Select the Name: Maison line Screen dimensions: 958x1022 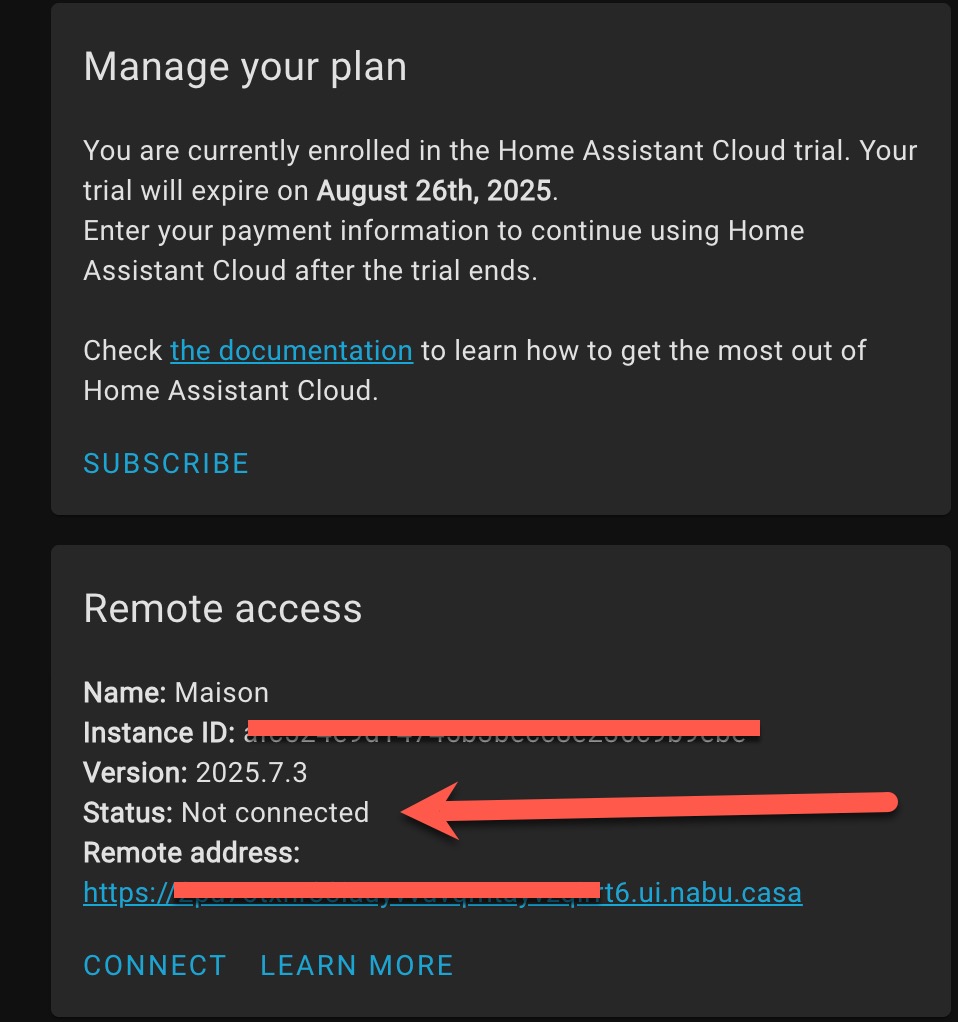coord(176,692)
